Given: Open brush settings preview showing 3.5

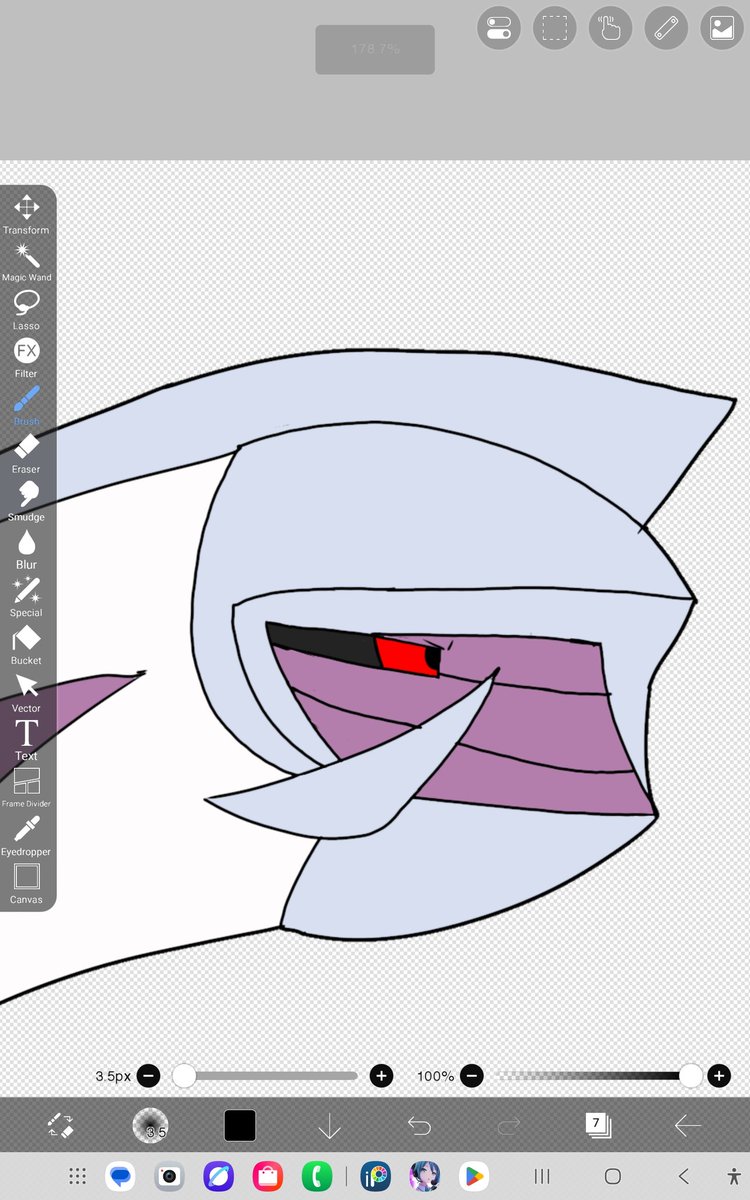Looking at the screenshot, I should click(150, 1126).
